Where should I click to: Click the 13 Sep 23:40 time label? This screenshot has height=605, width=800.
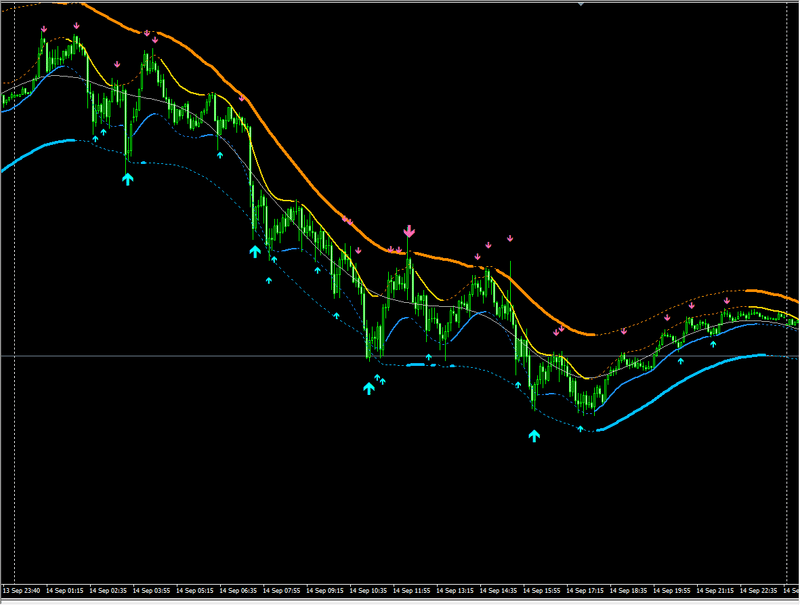[x=21, y=591]
